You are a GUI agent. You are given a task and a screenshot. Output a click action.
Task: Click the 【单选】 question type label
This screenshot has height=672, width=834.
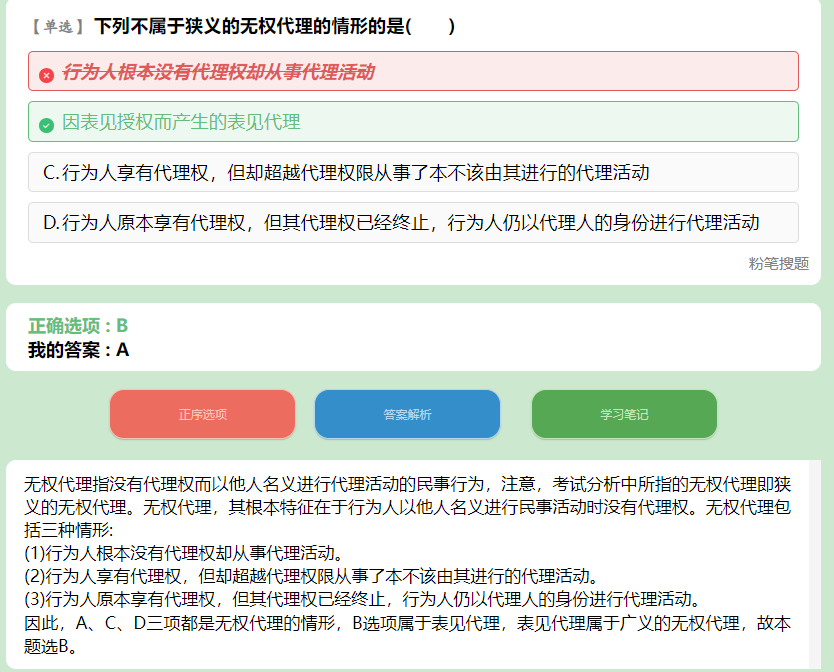pos(58,27)
